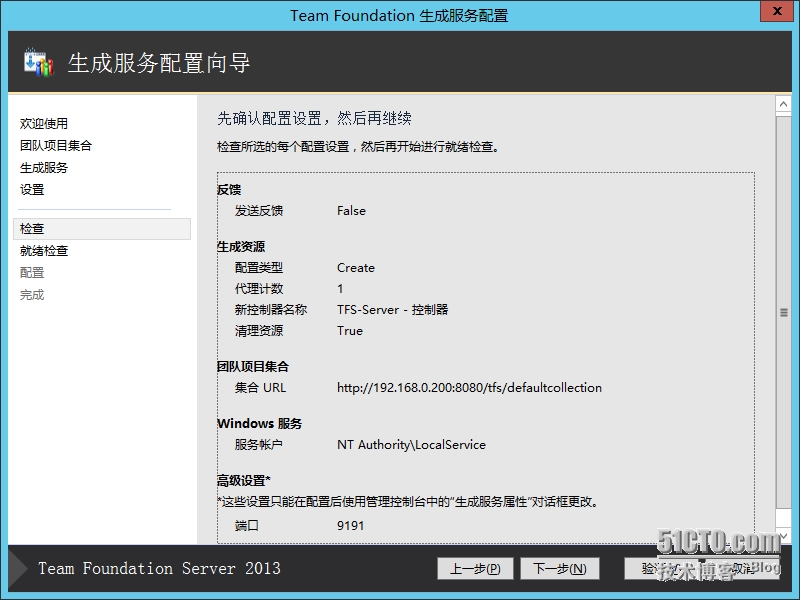800x600 pixels.
Task: Go to the 团队项目集合 step in sidebar
Action: pos(56,145)
